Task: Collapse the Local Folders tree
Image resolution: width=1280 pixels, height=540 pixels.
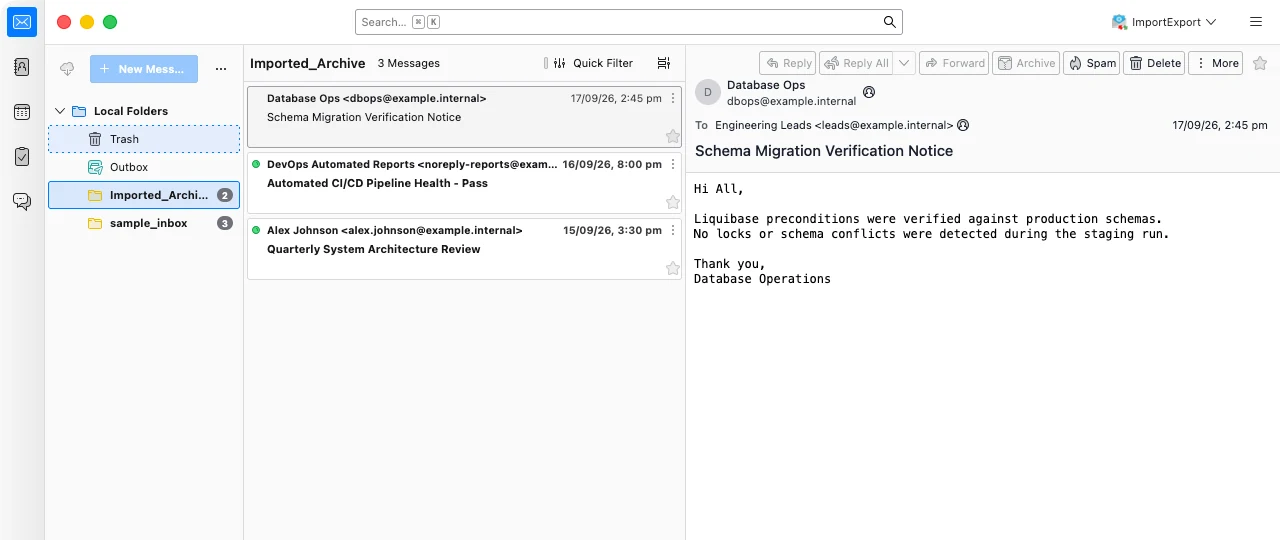Action: pos(60,111)
